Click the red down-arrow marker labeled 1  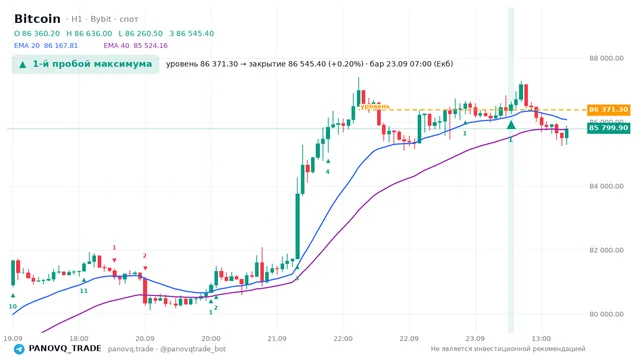click(x=114, y=260)
